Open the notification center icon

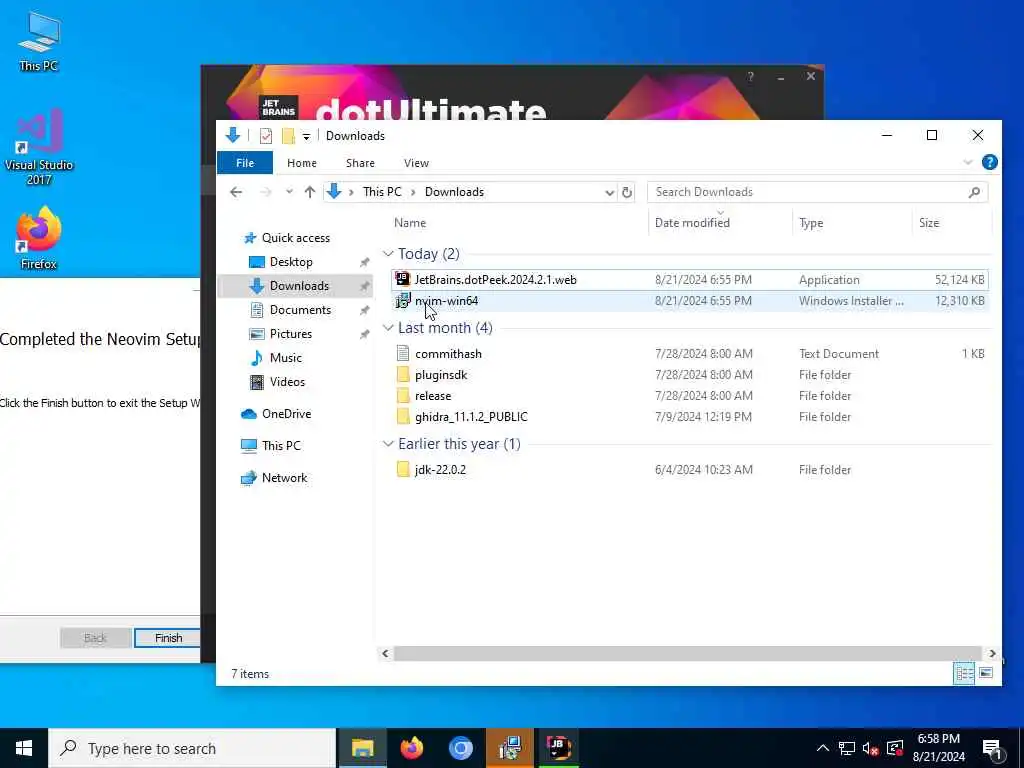pos(992,749)
